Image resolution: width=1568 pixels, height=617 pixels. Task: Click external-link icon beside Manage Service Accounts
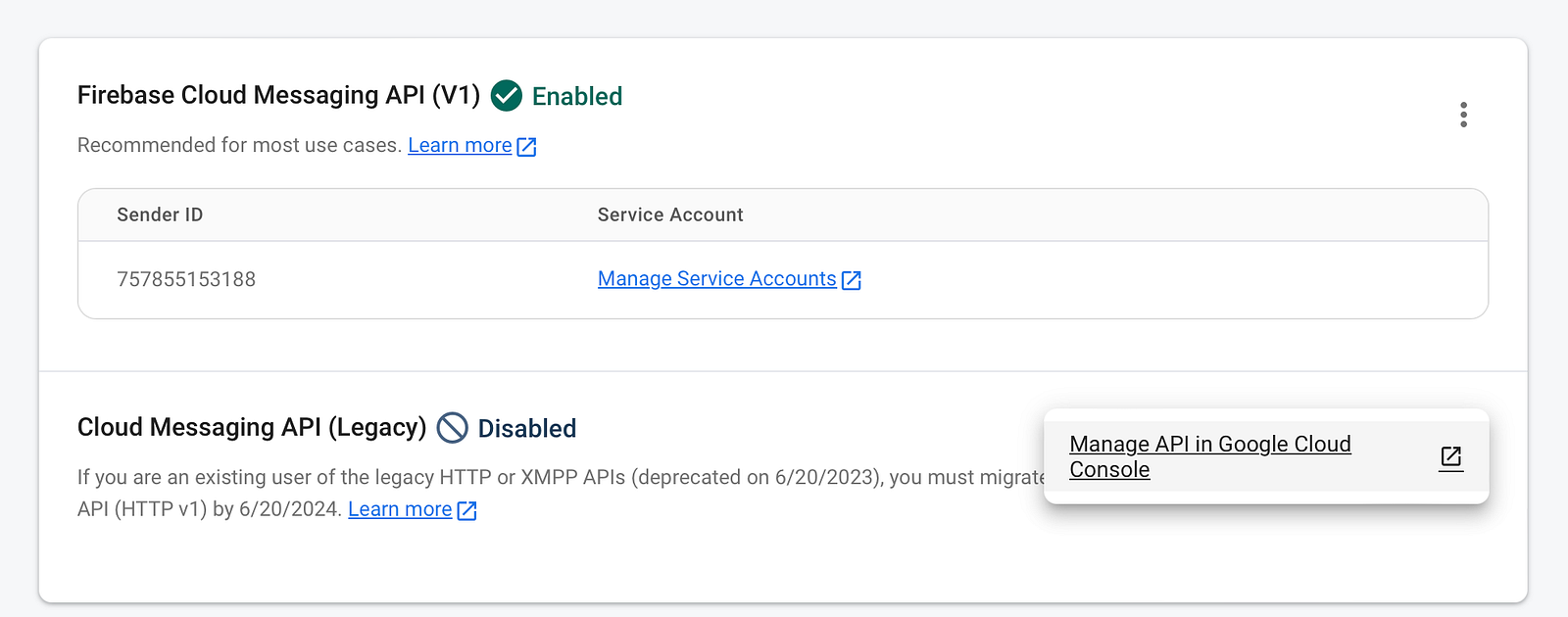(x=852, y=280)
